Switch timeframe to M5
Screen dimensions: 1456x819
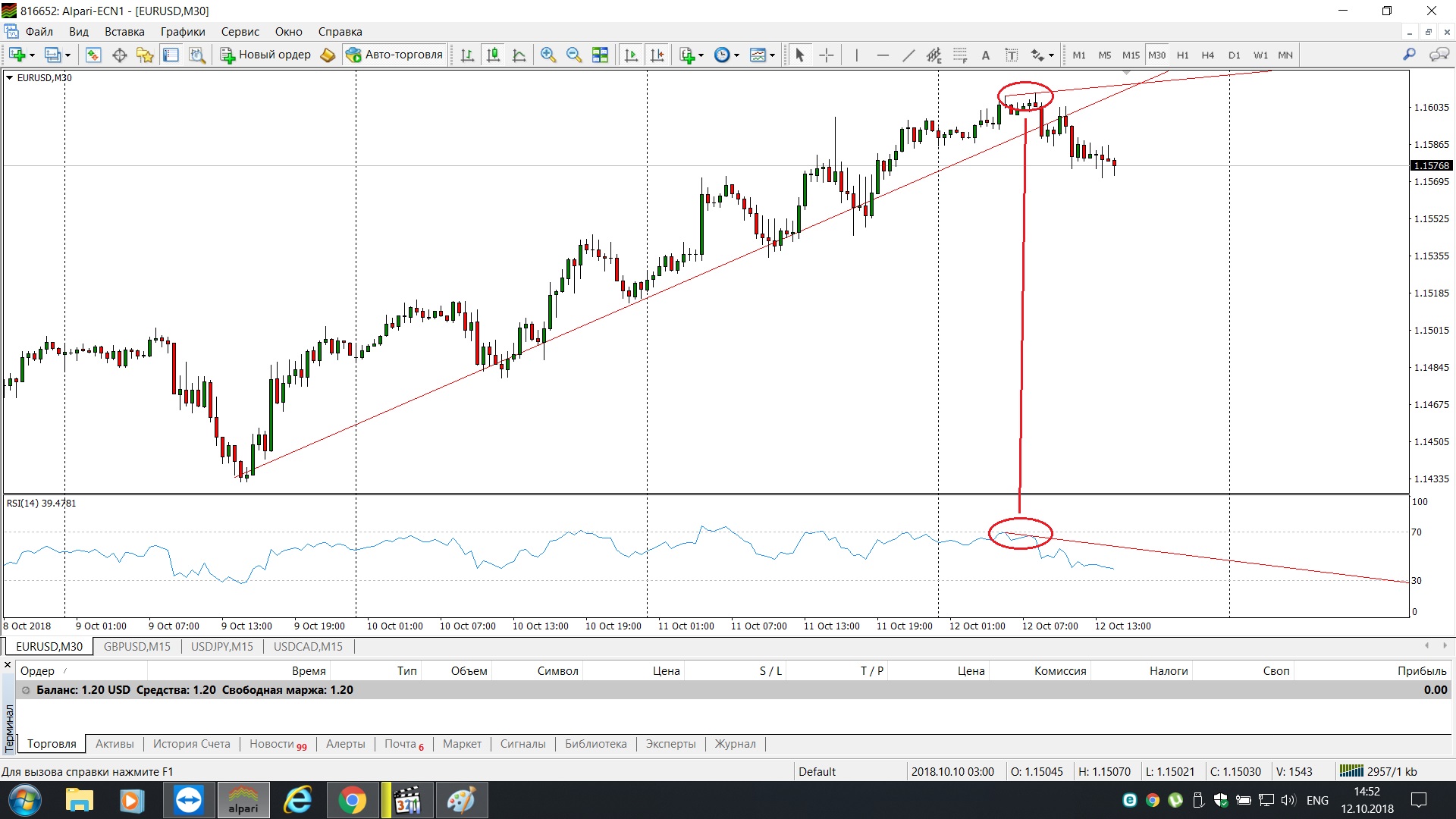click(1105, 55)
